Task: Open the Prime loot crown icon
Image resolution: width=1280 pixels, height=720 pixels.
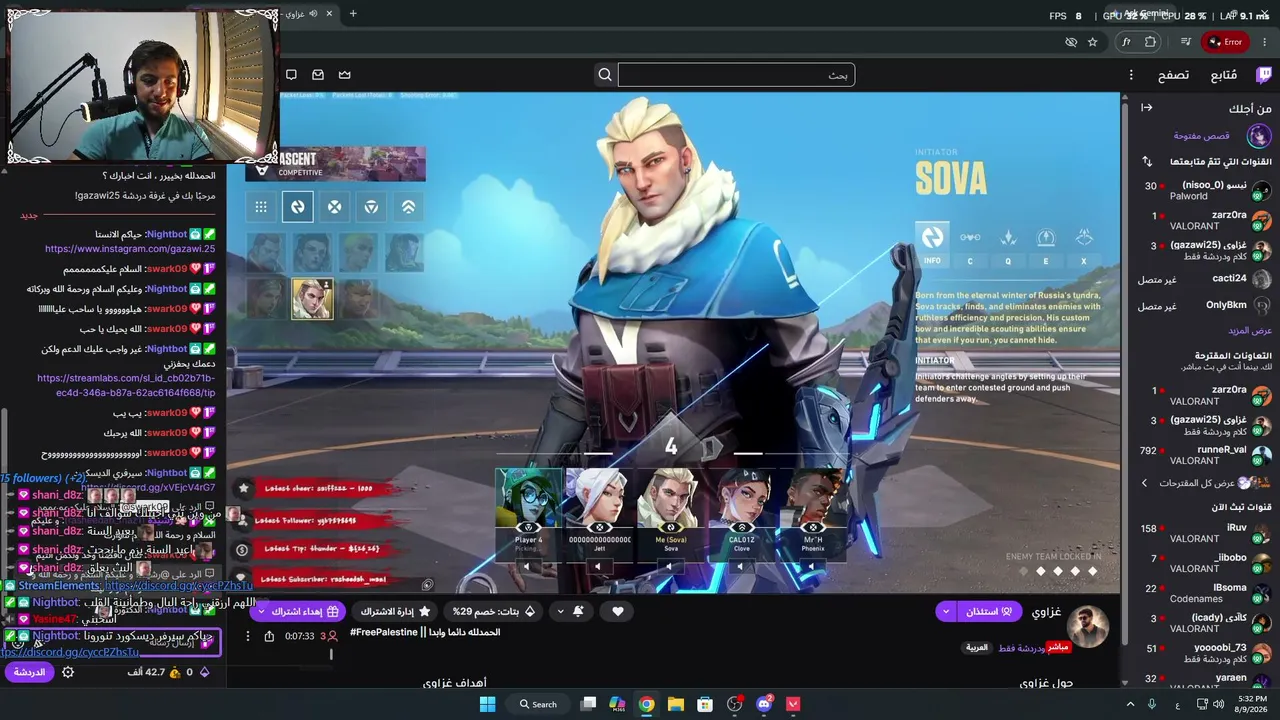Action: [345, 75]
